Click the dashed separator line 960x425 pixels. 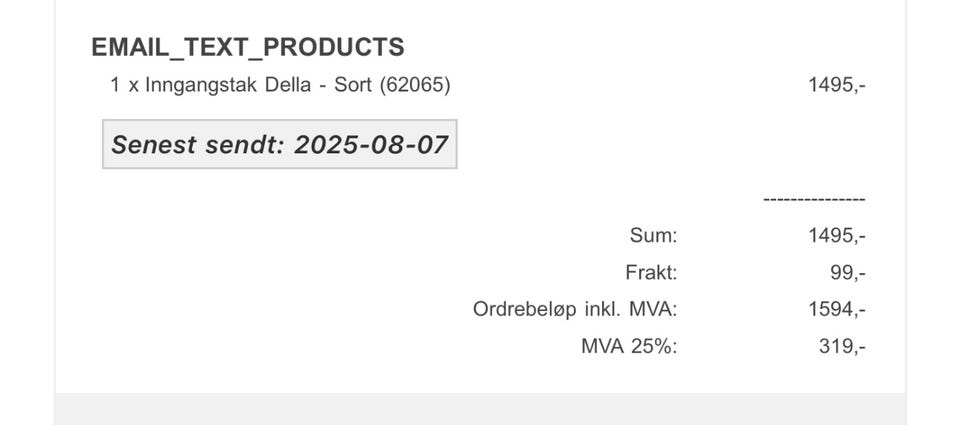pos(813,200)
